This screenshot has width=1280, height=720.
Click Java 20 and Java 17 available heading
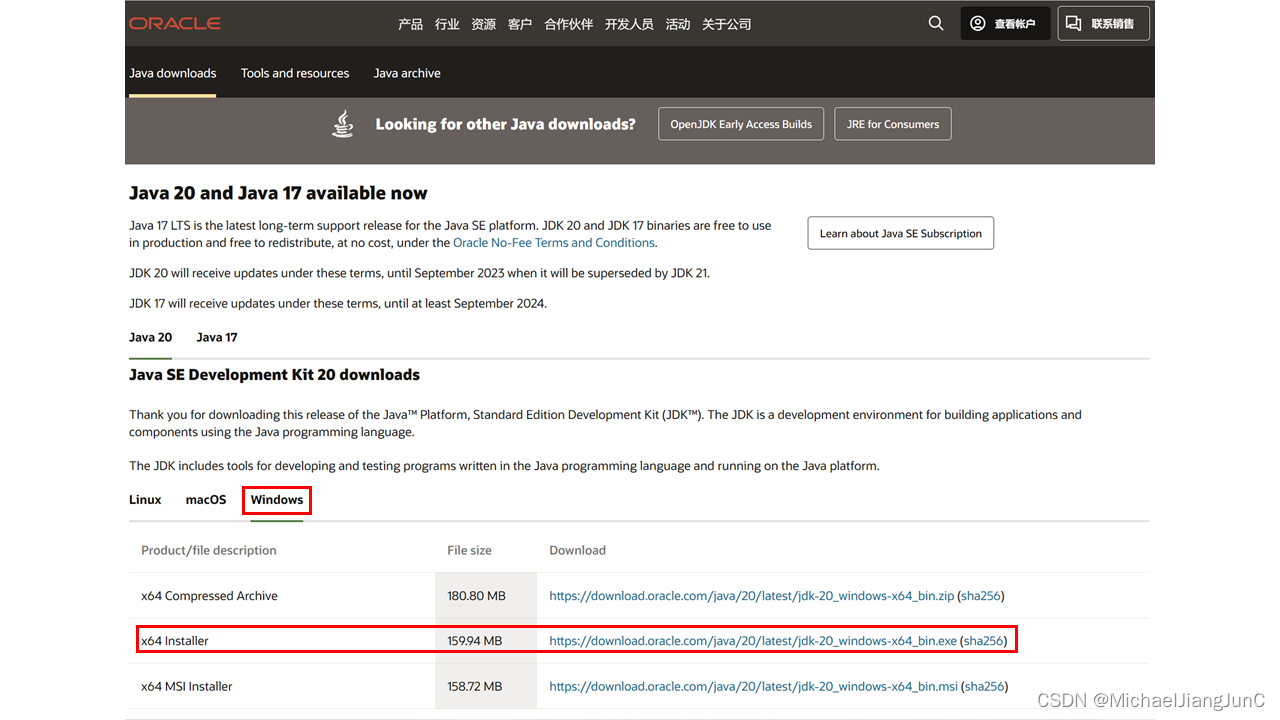point(278,193)
